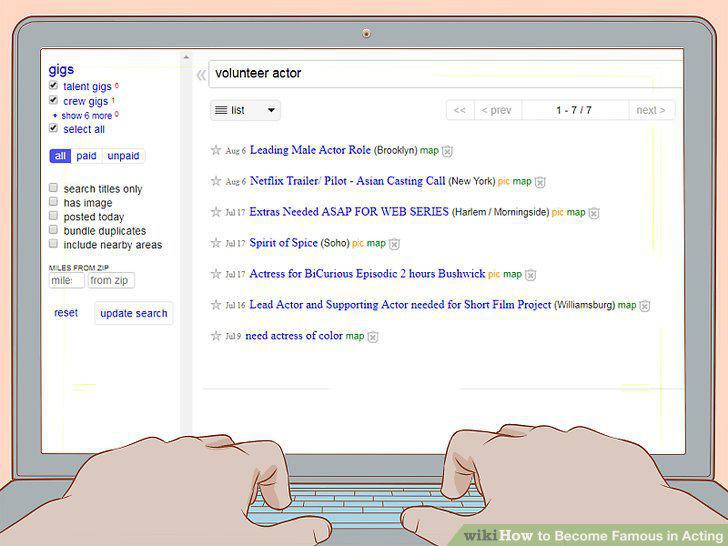Viewport: 728px width, 546px height.
Task: Select the paid filter tab
Action: point(86,156)
